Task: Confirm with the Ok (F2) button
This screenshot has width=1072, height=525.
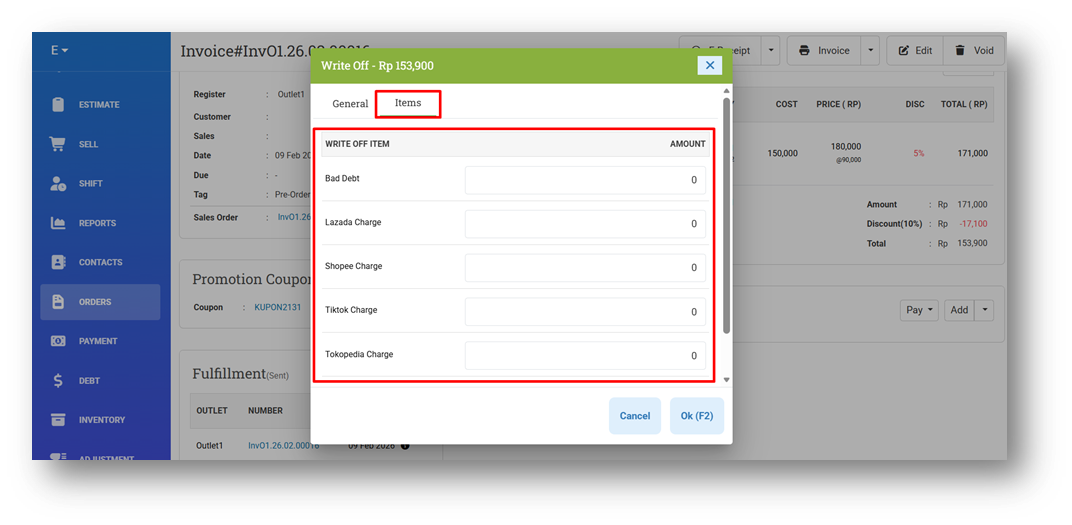Action: [697, 416]
